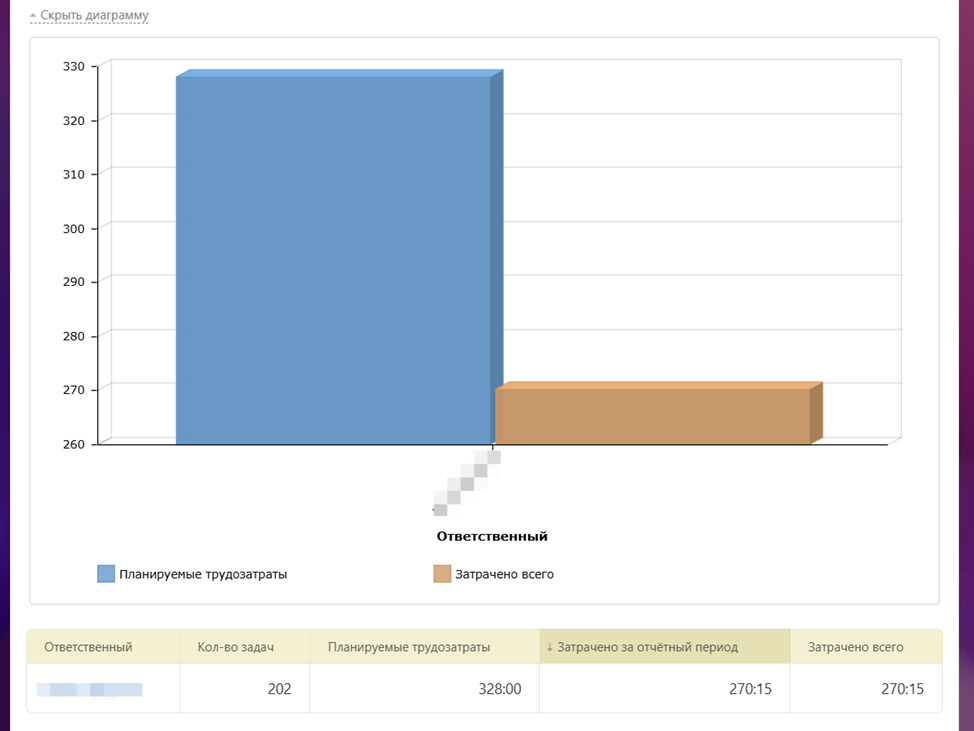Viewport: 974px width, 731px height.
Task: Click the blue "Планируемые трудозатраты" bar in chart
Action: point(333,260)
